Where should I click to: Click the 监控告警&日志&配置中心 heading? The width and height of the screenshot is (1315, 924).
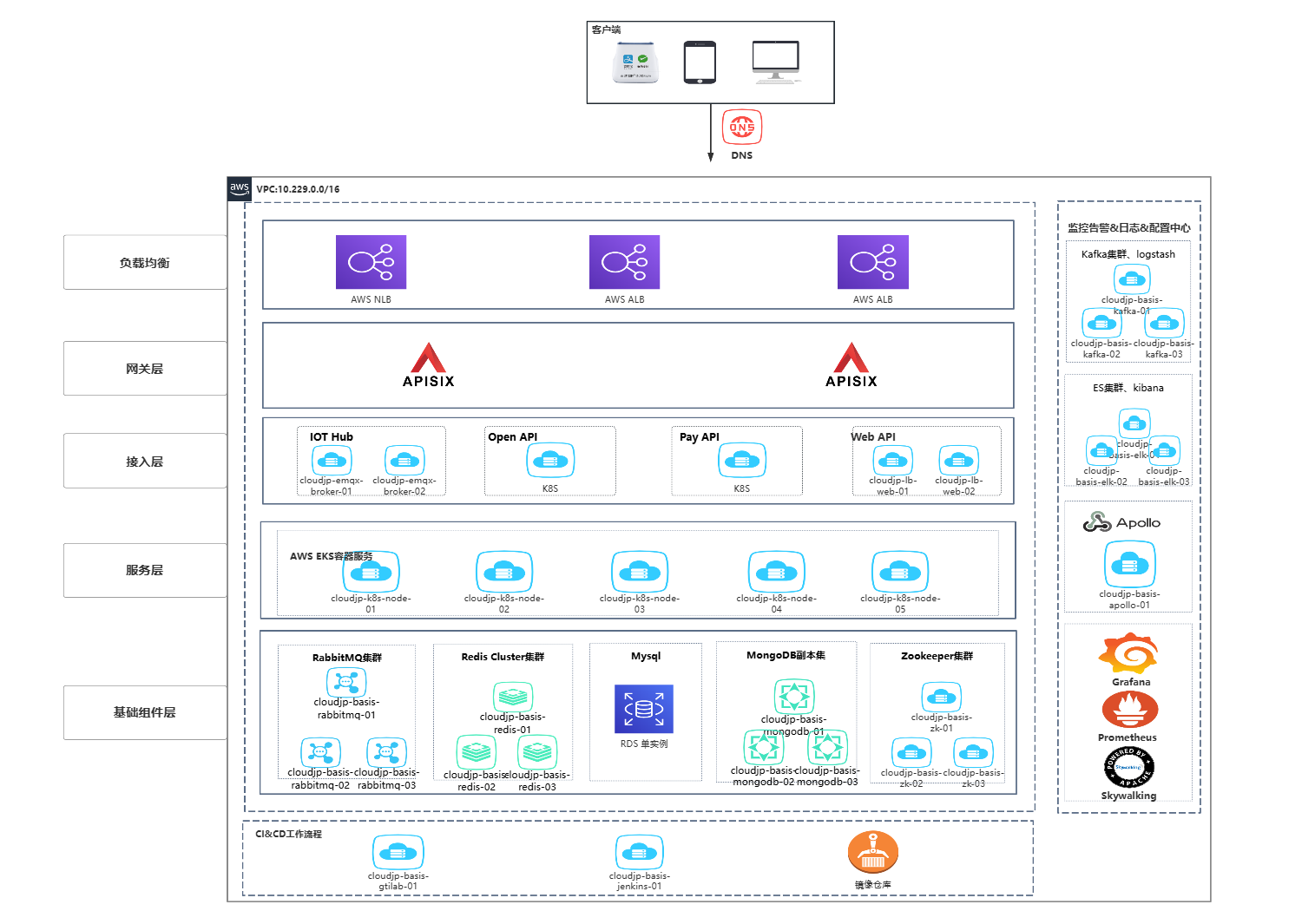pos(1129,227)
